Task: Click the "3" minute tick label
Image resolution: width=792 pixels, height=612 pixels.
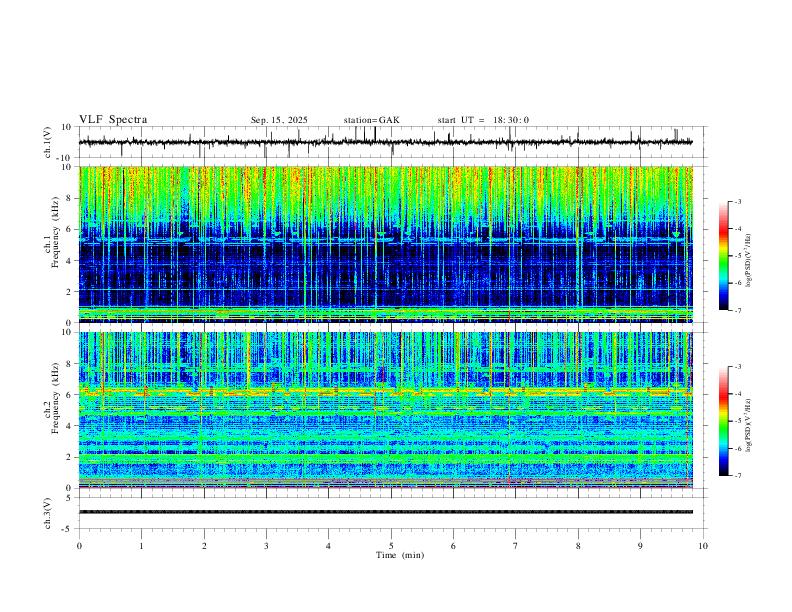Action: [x=266, y=546]
